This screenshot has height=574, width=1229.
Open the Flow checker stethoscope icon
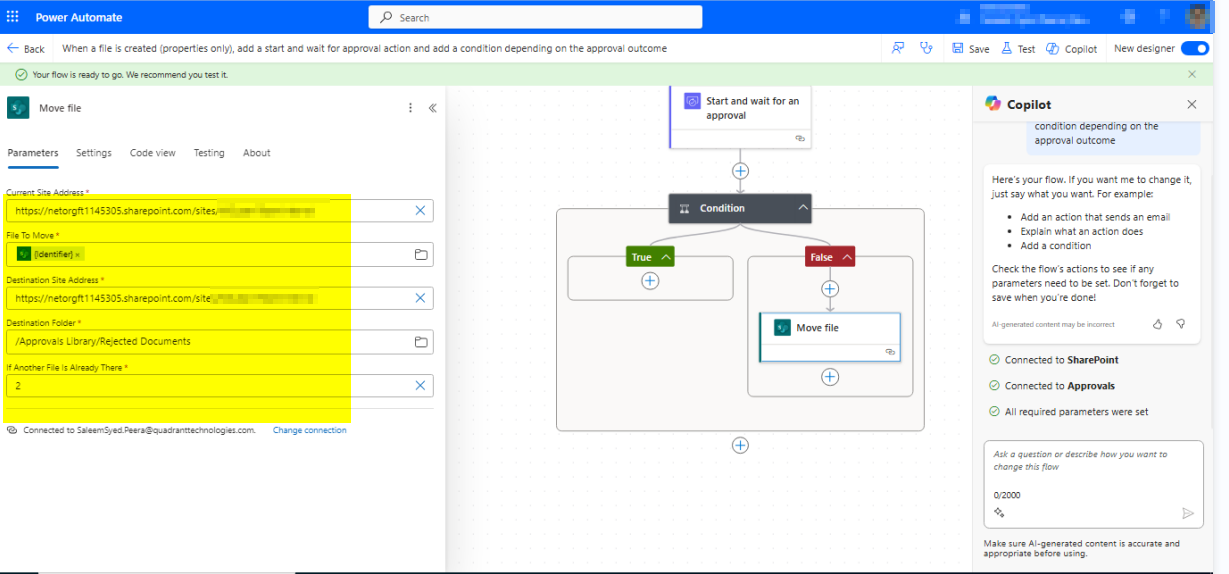click(x=926, y=48)
